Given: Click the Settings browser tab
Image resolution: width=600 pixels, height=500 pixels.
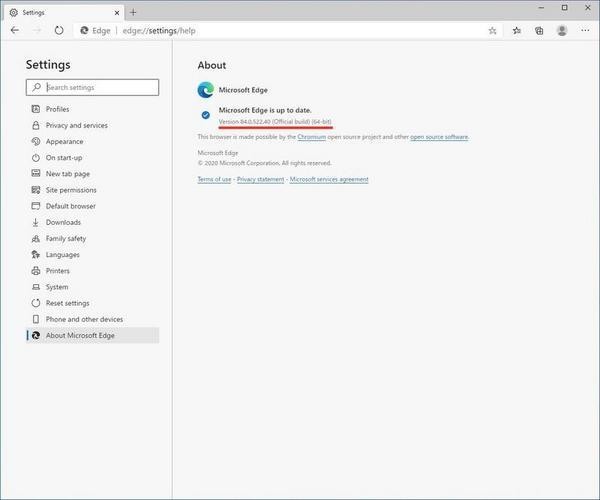Looking at the screenshot, I should (x=65, y=13).
